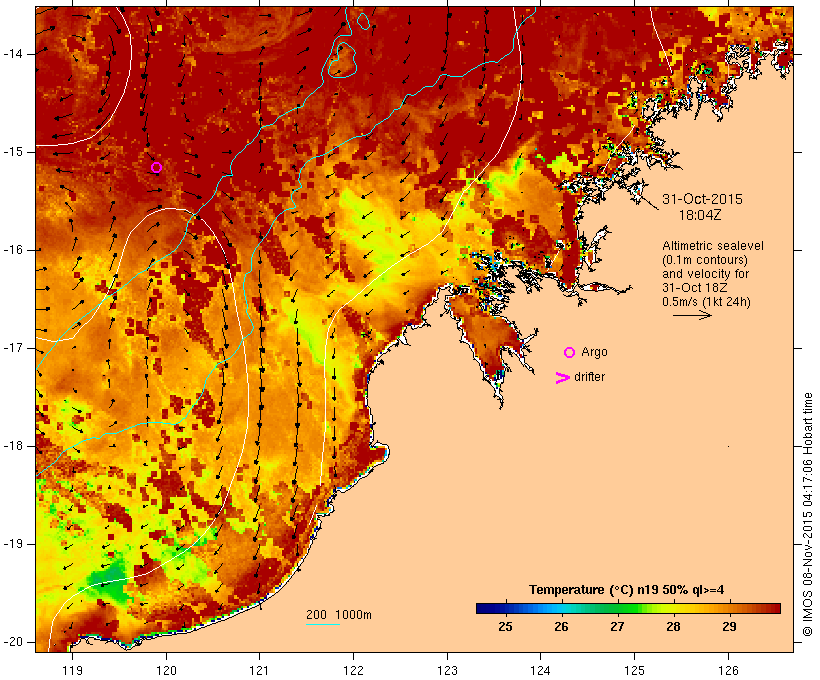Viewport: 820px width, 680px height.
Task: Click the cyan 200 1000m legend line
Action: click(323, 625)
